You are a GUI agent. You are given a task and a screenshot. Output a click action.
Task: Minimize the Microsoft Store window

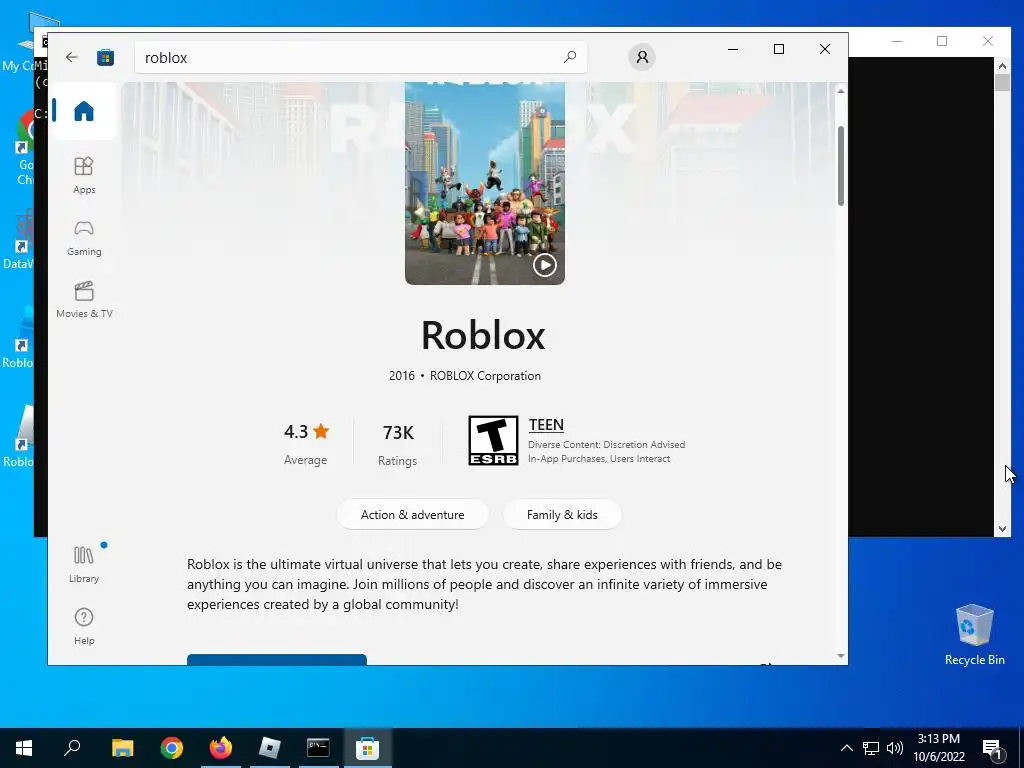tap(733, 49)
